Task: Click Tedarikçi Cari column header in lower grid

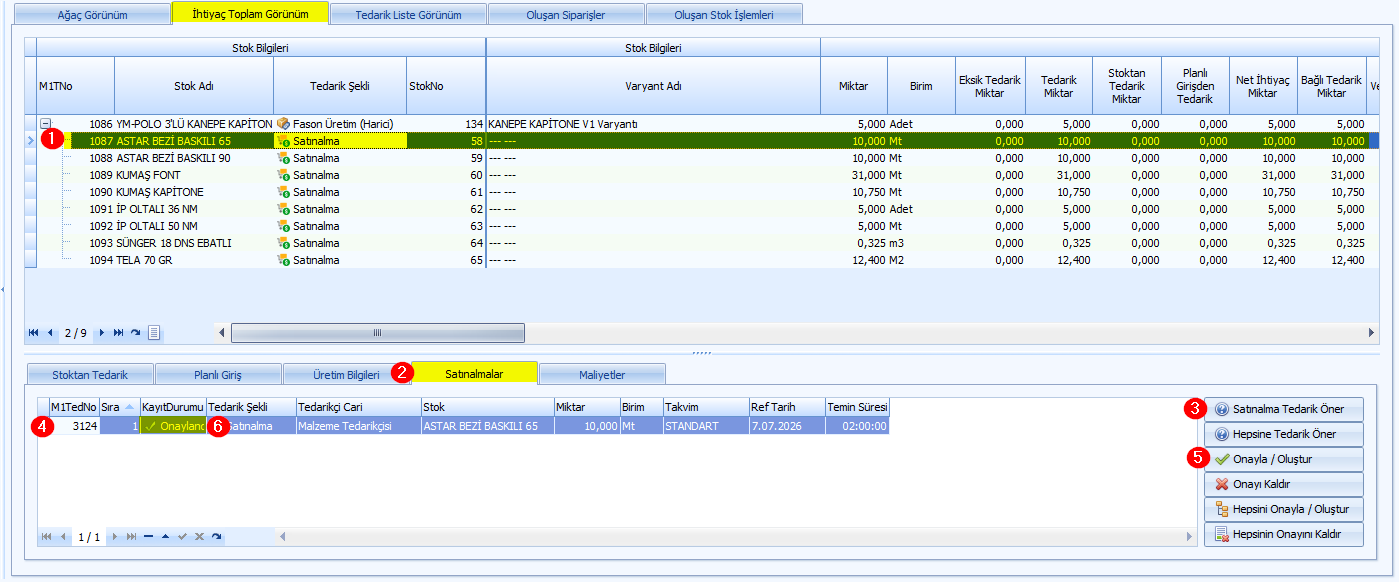Action: tap(358, 407)
